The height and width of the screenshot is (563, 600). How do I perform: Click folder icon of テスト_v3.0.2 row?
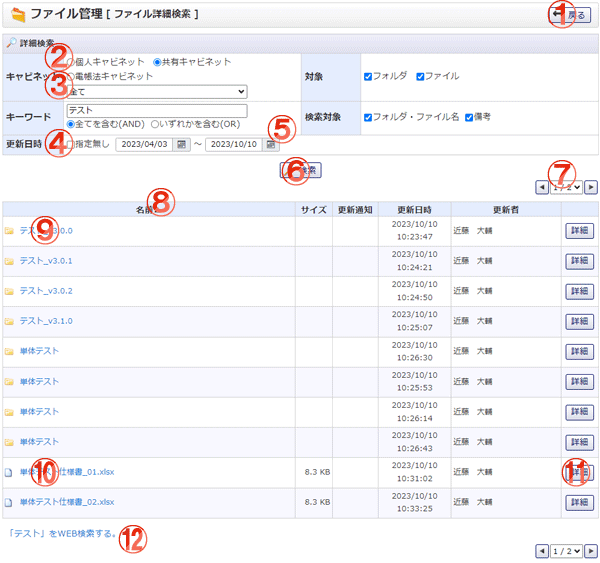tap(9, 292)
